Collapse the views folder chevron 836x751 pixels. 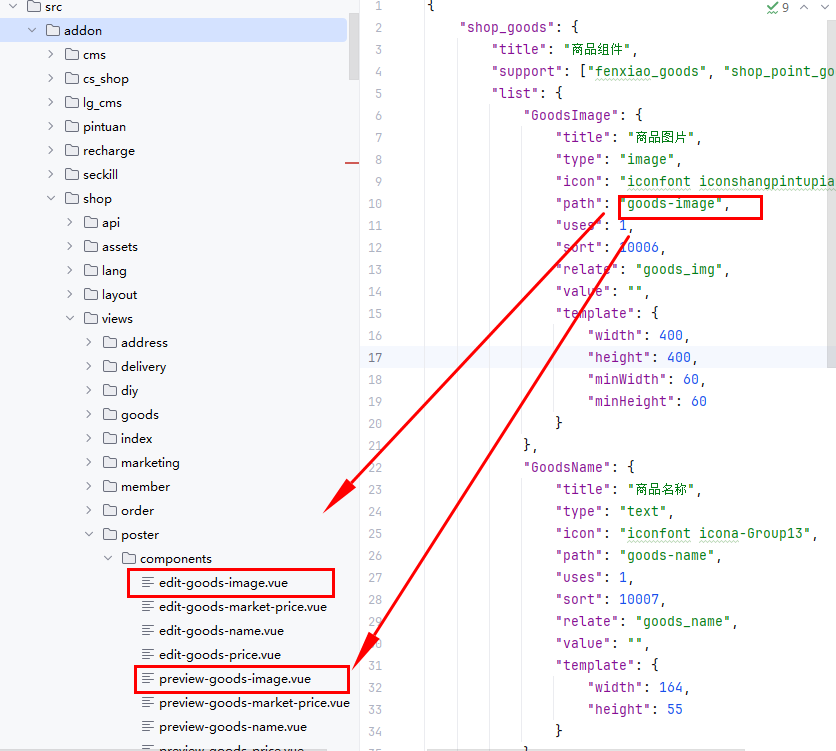[70, 319]
